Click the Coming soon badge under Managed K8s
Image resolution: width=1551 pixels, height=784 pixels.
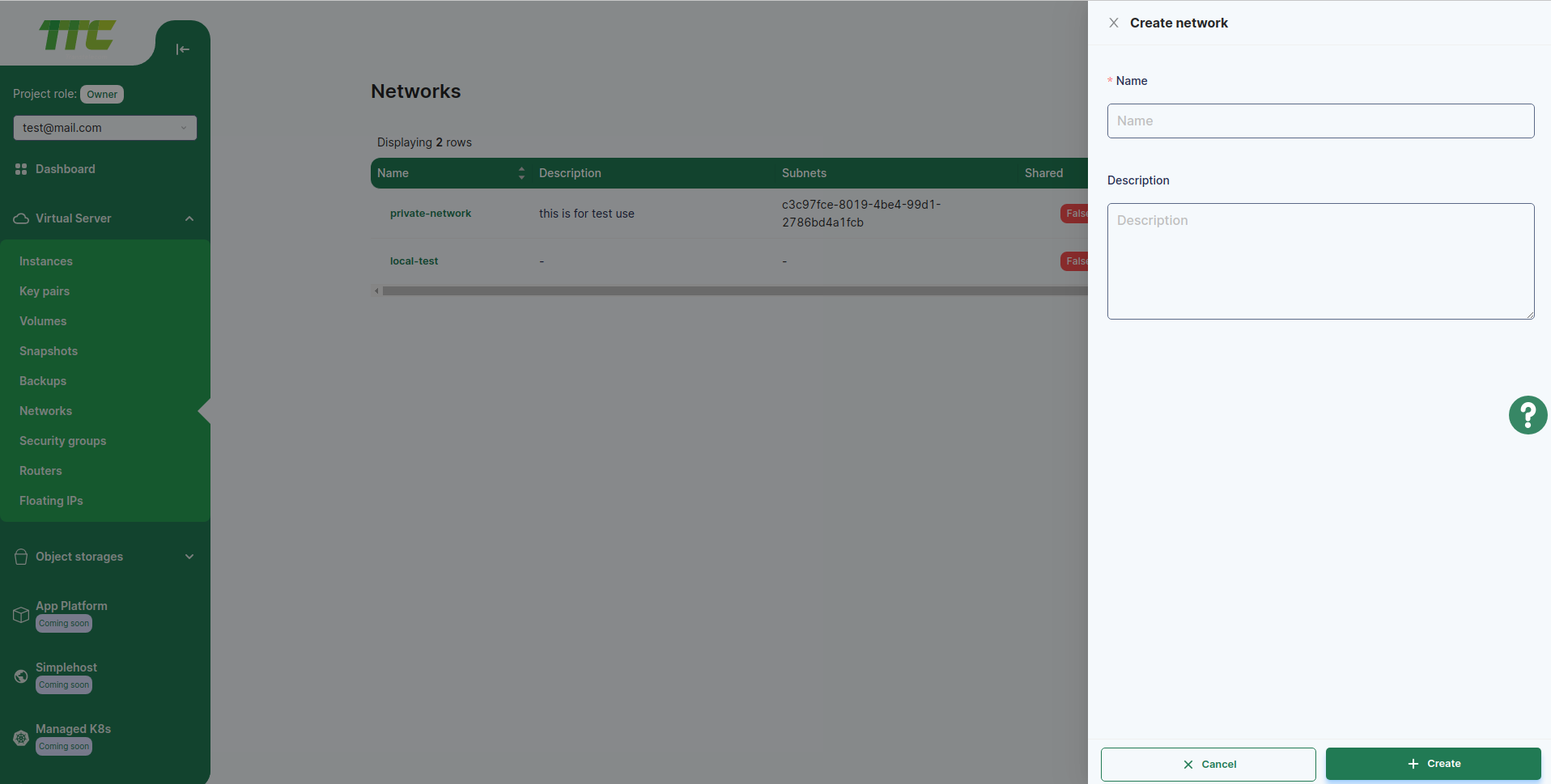64,747
